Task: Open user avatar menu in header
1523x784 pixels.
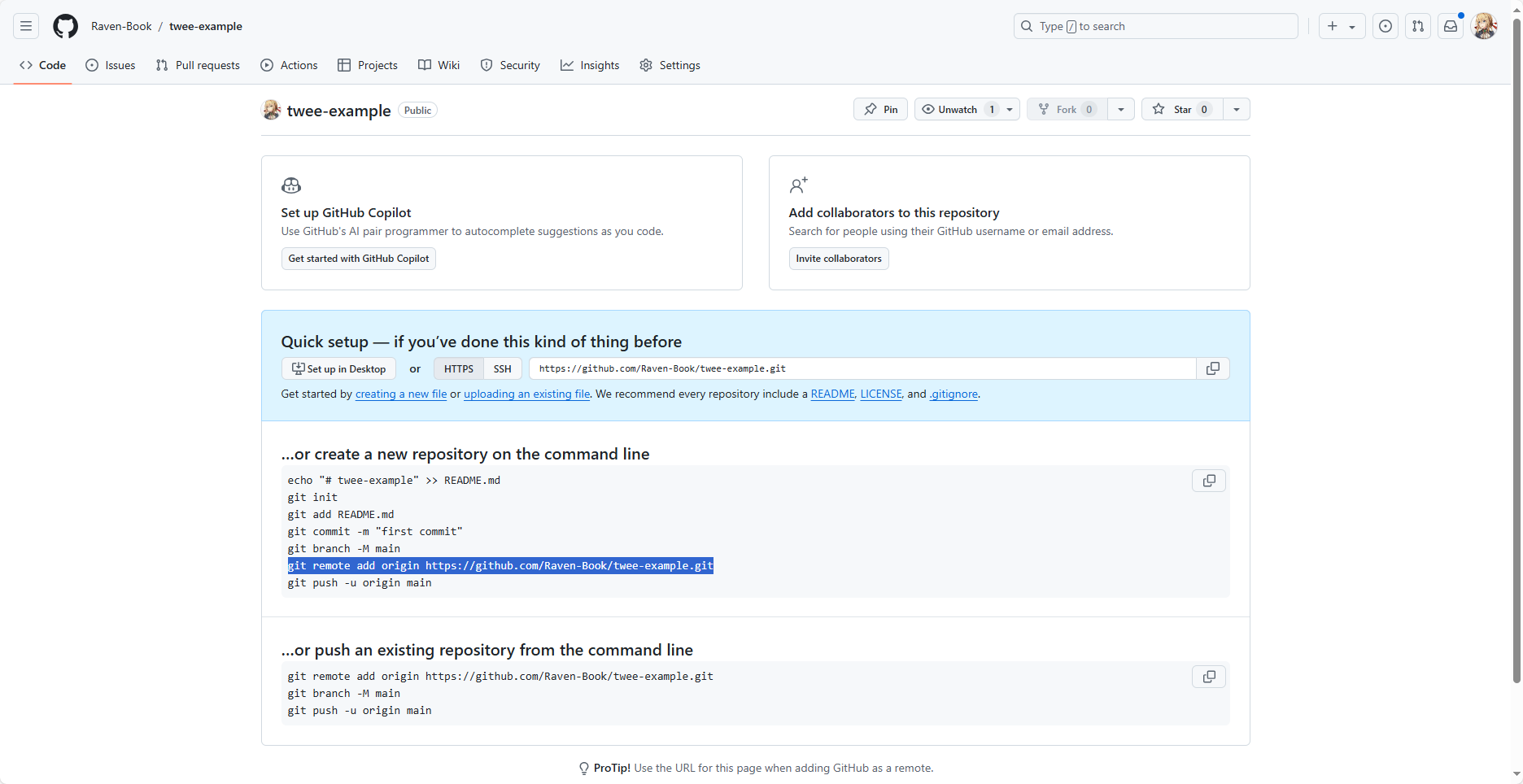Action: (1484, 26)
